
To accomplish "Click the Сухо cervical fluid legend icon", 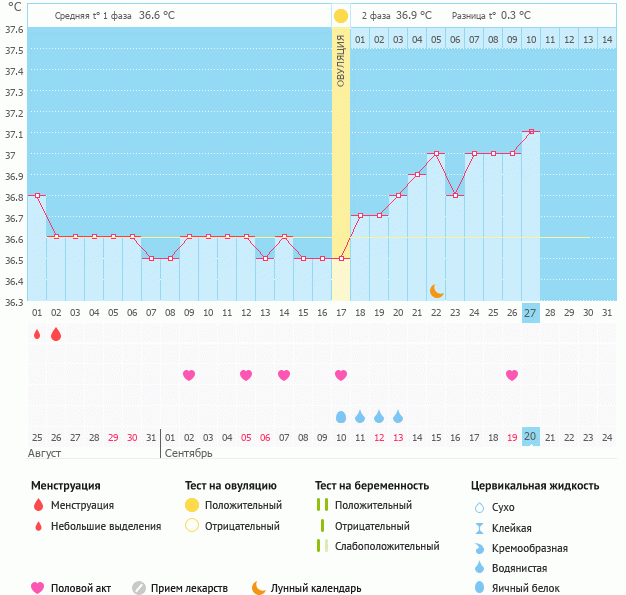I will click(479, 508).
